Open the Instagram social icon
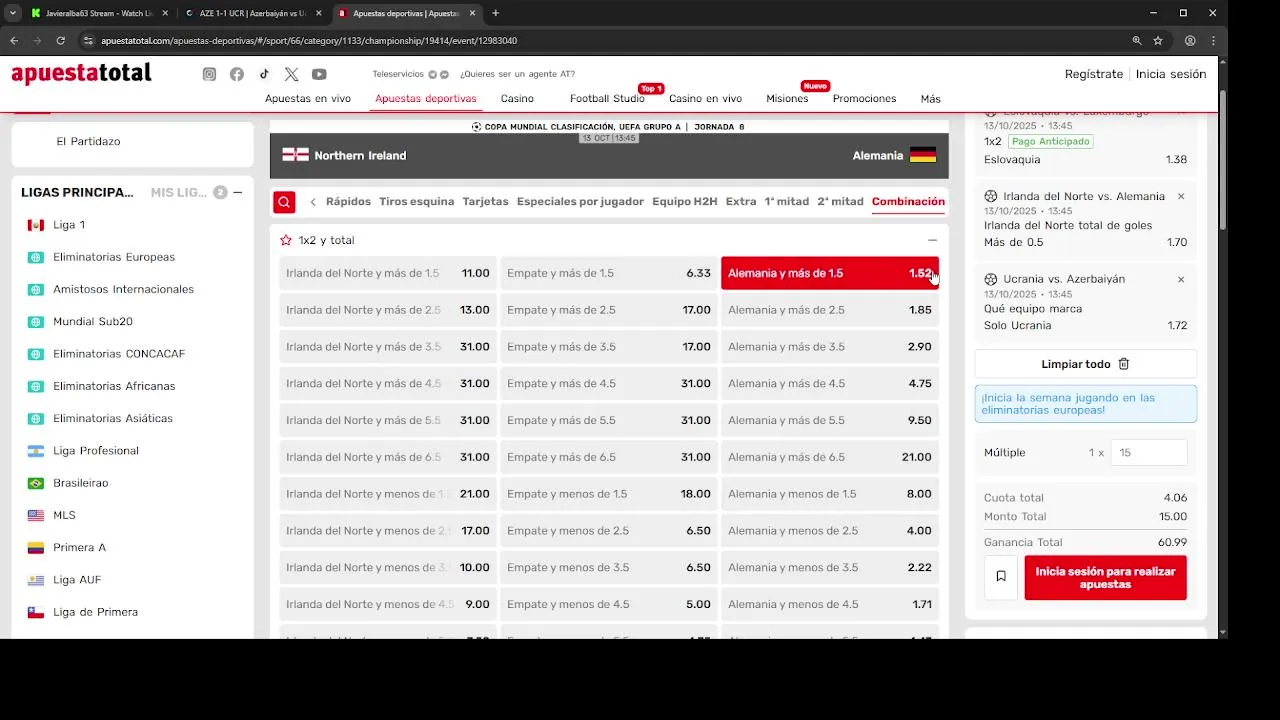1280x720 pixels. 209,74
